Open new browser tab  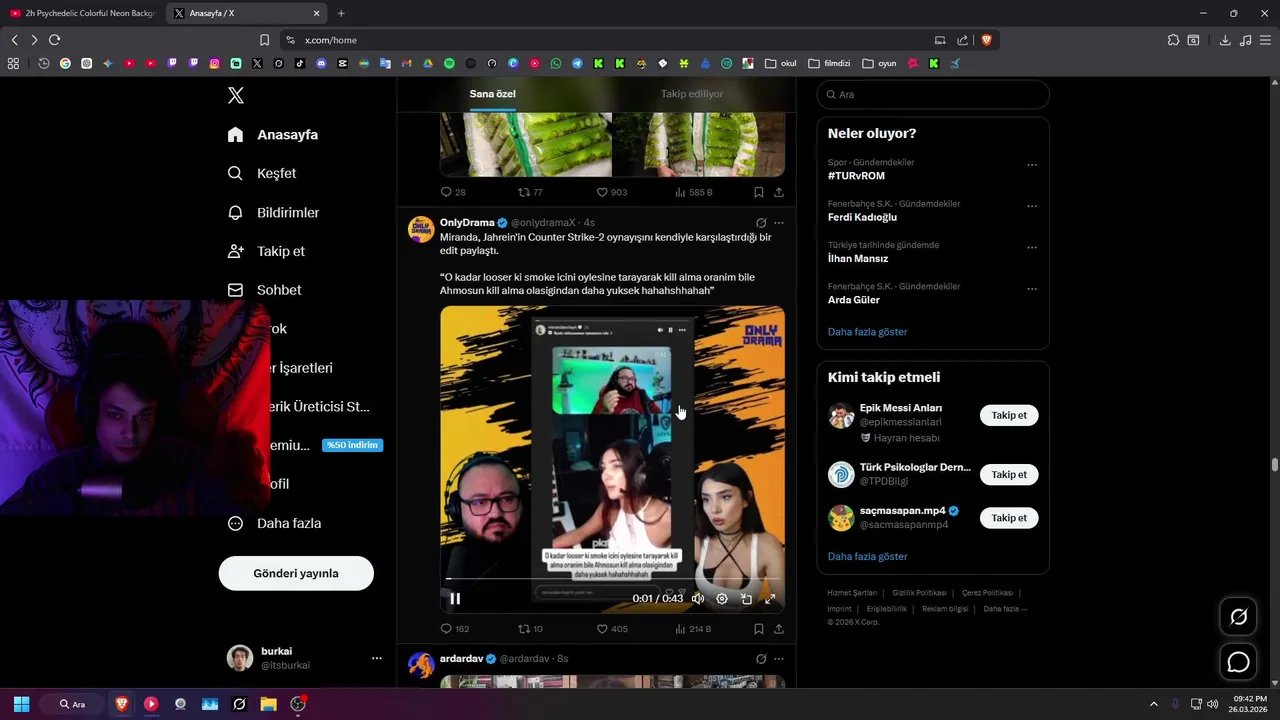[341, 13]
